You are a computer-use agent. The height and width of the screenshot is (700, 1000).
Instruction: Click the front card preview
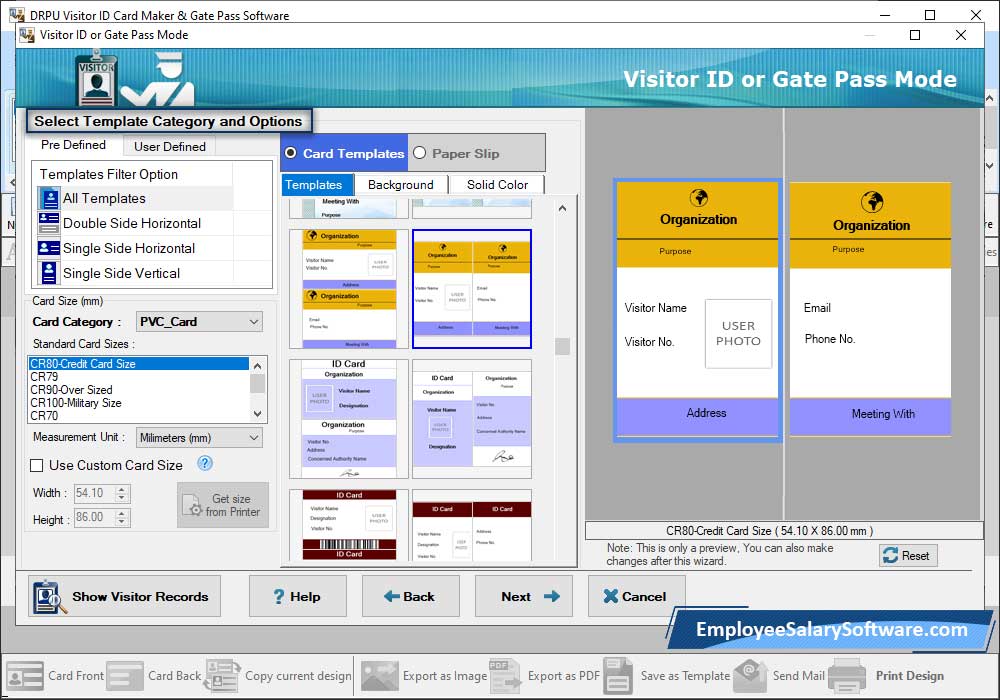[x=698, y=310]
